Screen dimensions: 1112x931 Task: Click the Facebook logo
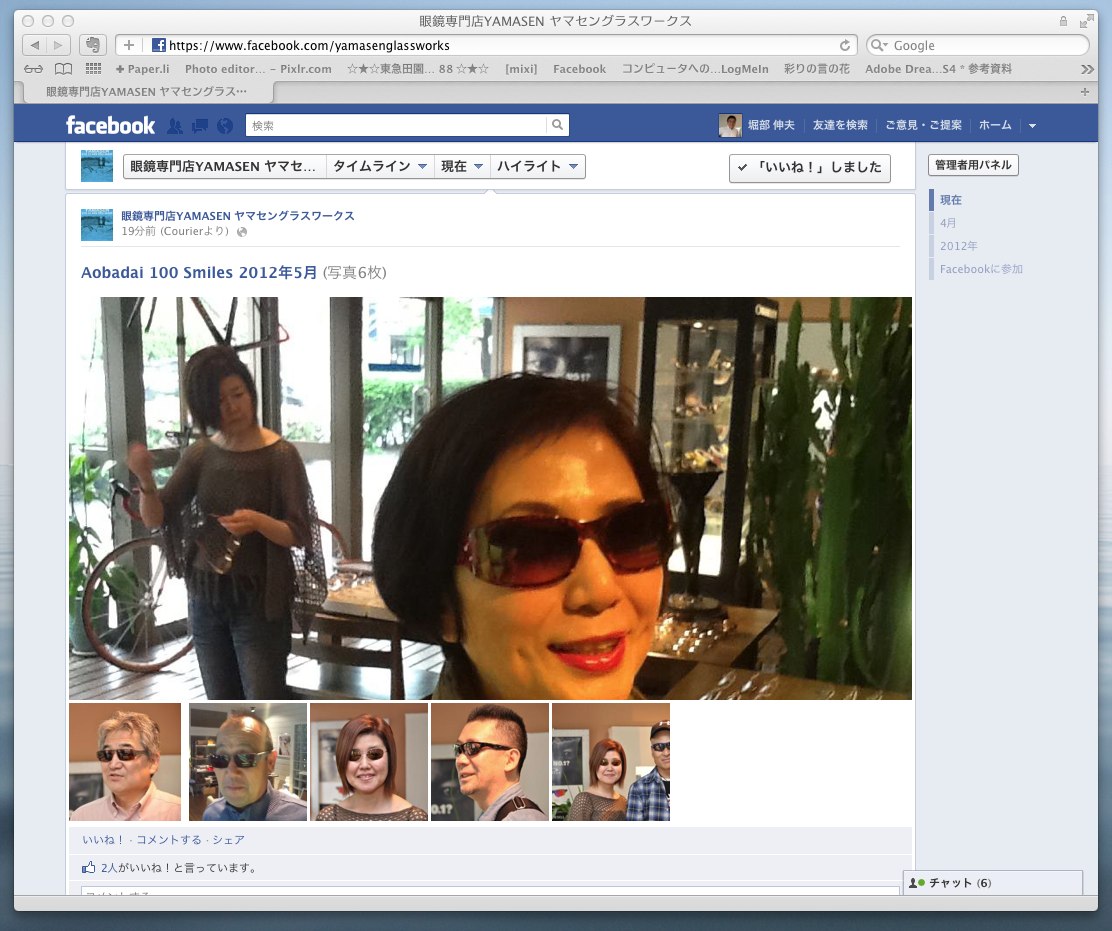[x=110, y=126]
